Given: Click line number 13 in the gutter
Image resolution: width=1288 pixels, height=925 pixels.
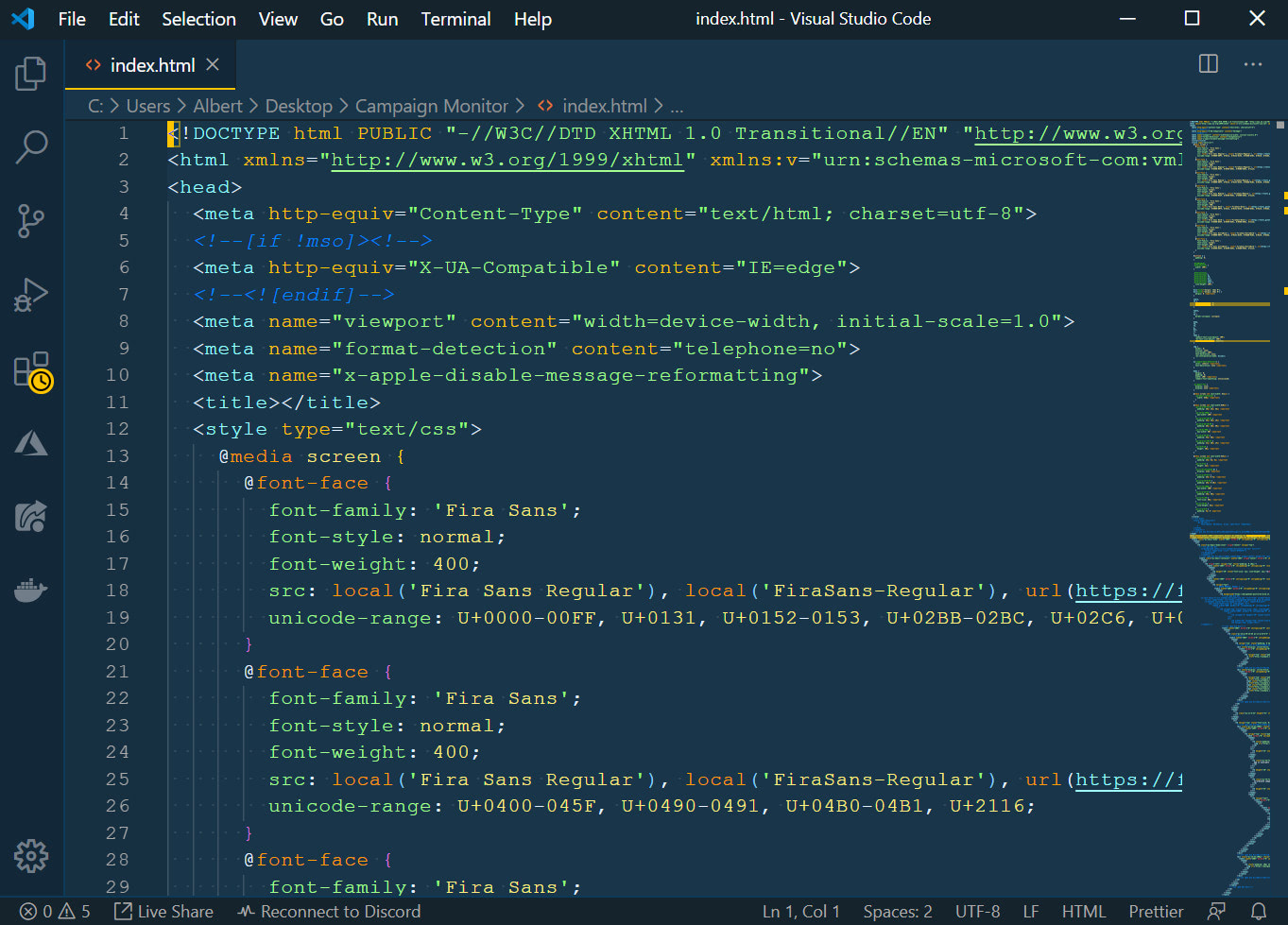Looking at the screenshot, I should tap(117, 456).
